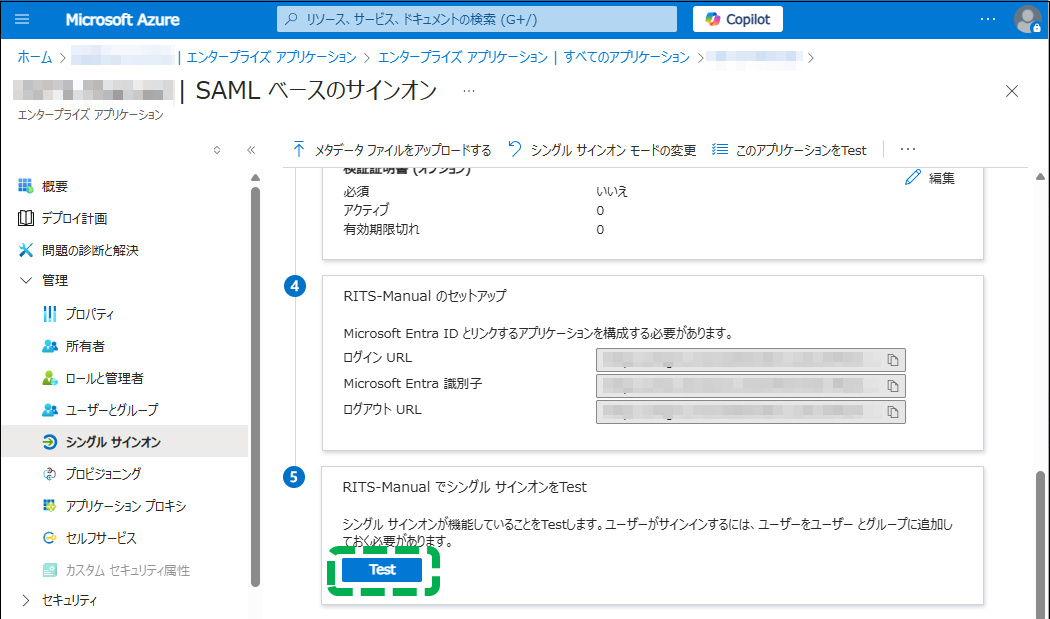Click the アプリケーション プロキシ icon
1050x619 pixels.
pyautogui.click(x=50, y=506)
